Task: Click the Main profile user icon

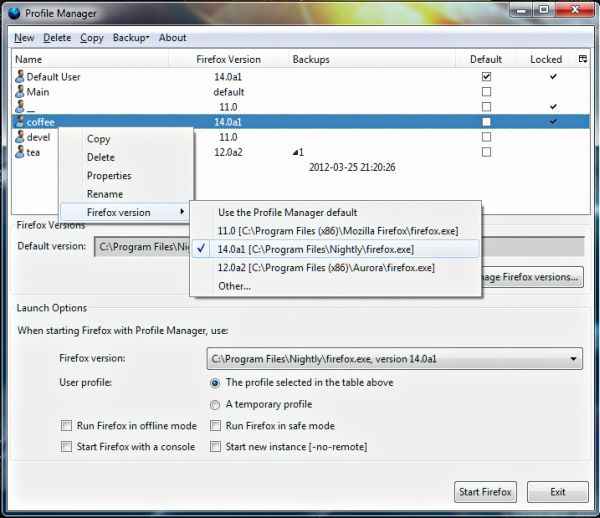Action: [20, 92]
